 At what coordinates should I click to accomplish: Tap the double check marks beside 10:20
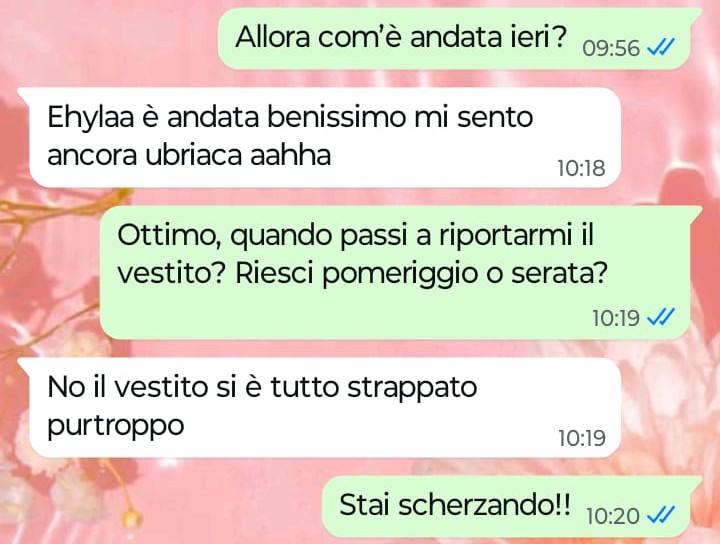point(660,515)
